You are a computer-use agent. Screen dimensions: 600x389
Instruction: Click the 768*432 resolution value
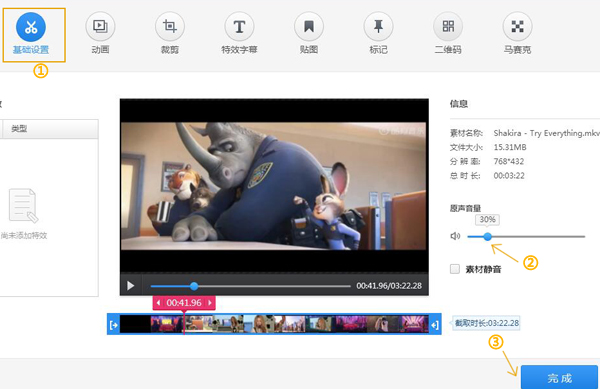pyautogui.click(x=509, y=161)
